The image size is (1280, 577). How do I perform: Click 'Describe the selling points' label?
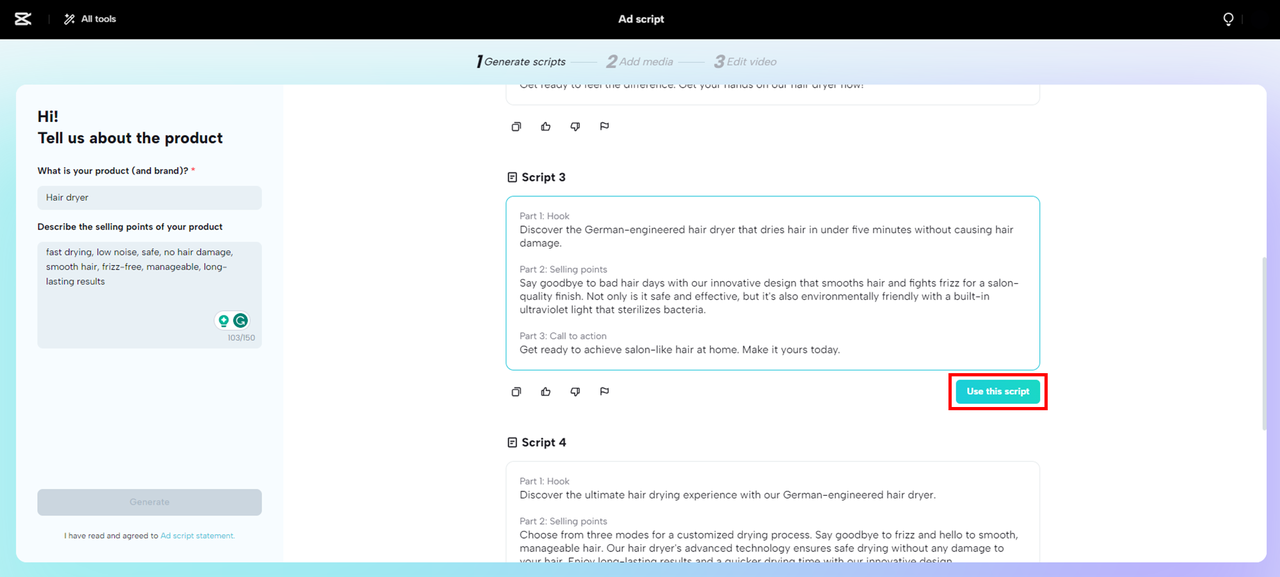pos(130,227)
